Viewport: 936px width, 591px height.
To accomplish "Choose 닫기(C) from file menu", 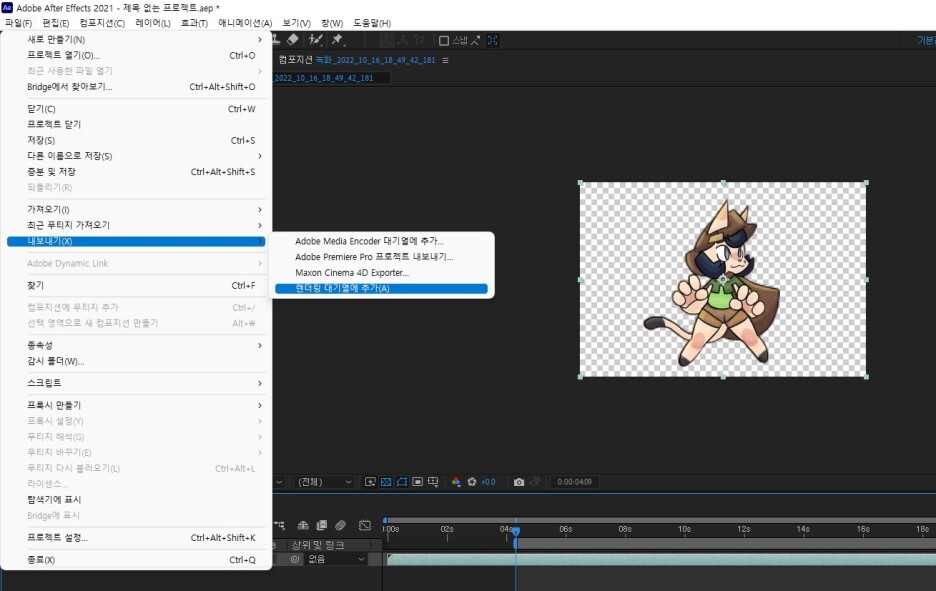I will (136, 109).
